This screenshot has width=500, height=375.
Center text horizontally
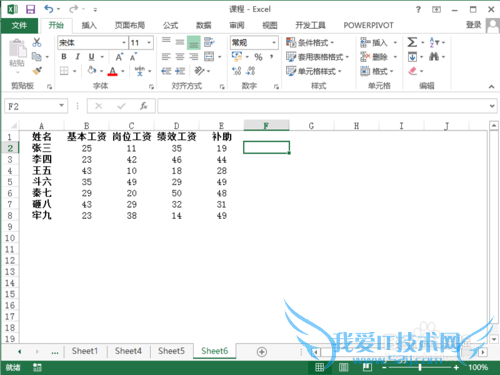point(180,57)
